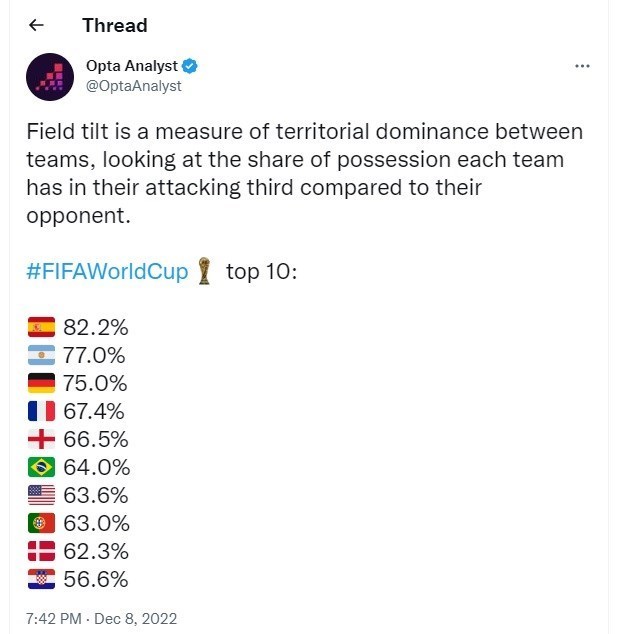618x634 pixels.
Task: Open the 7:42 PM Dec 8, 2022 timestamp
Action: click(101, 619)
